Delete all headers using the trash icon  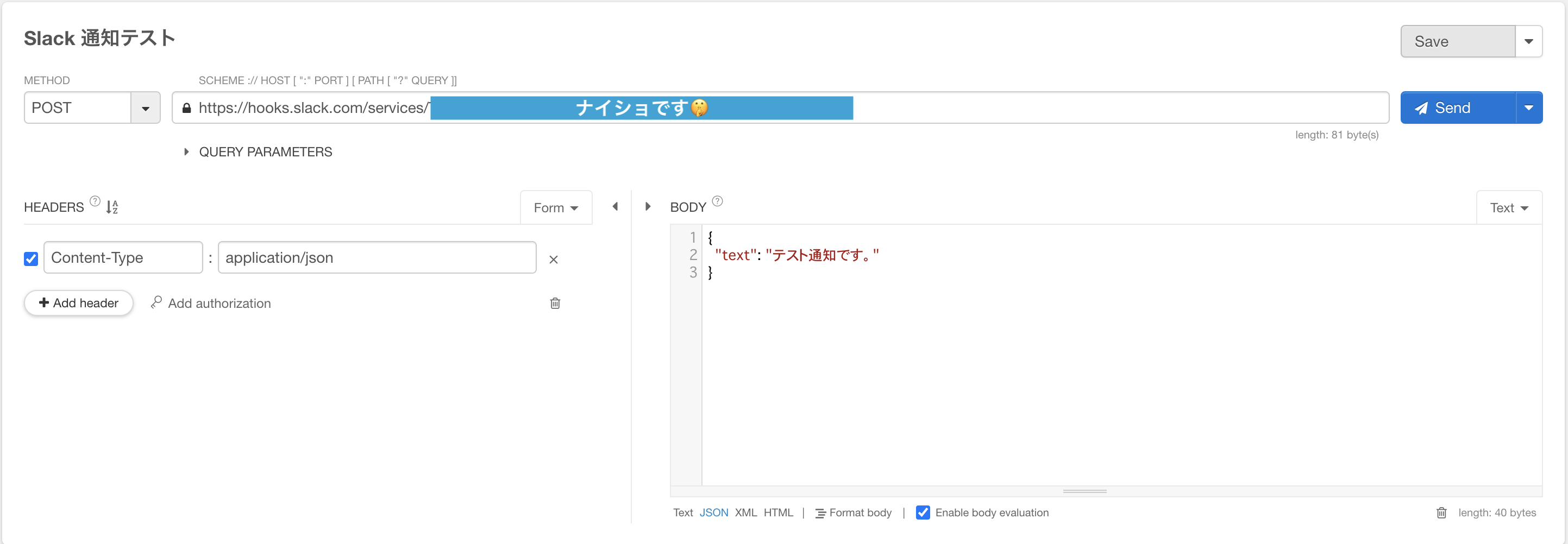click(x=555, y=302)
